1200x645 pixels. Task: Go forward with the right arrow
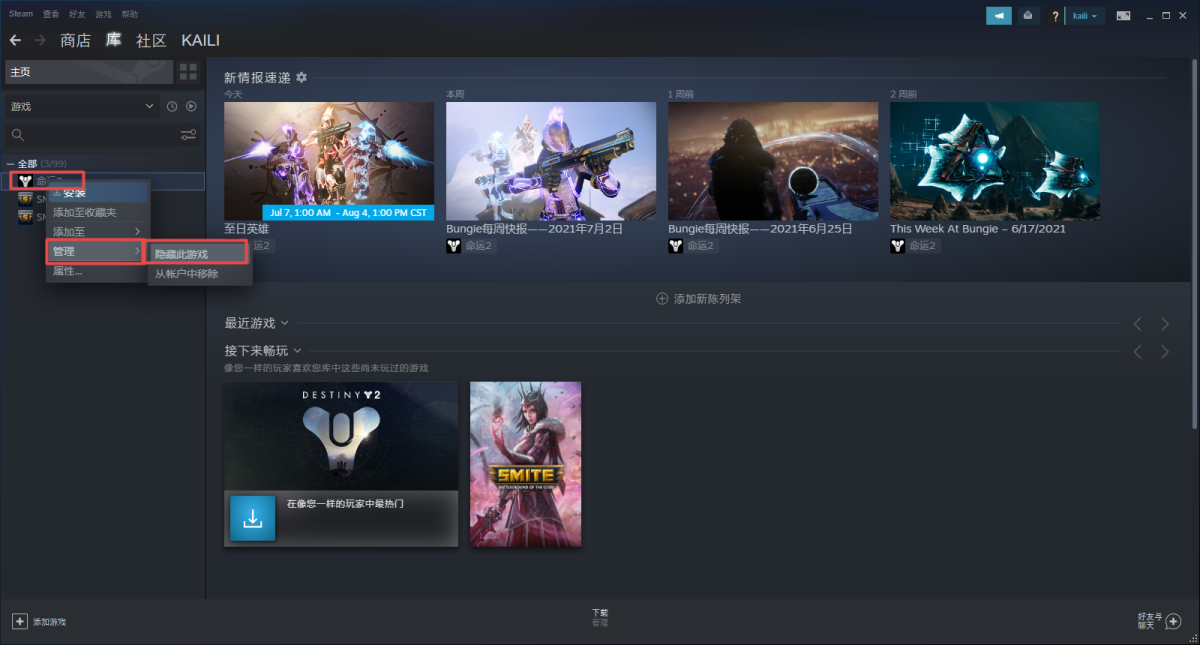coord(40,40)
